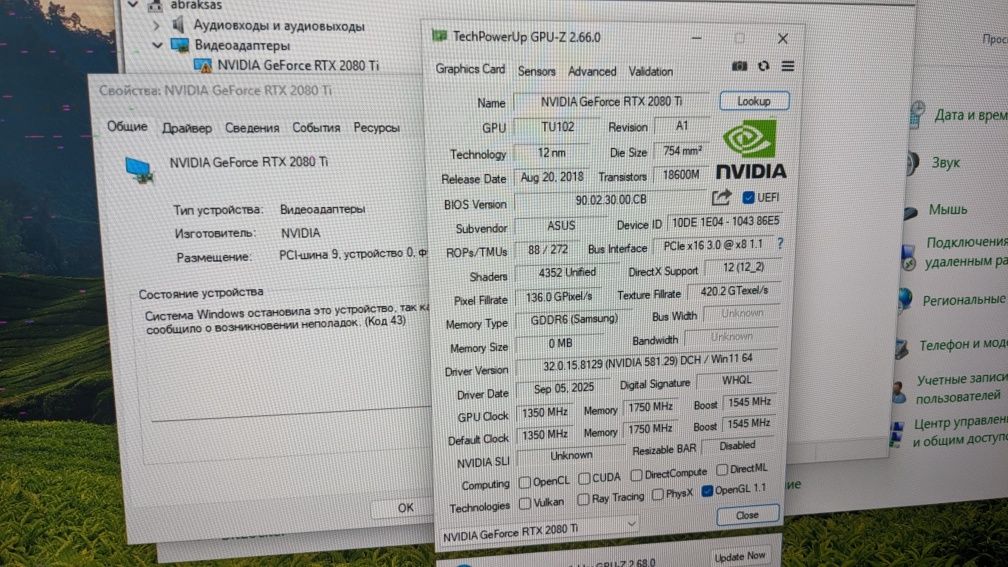Screen dimensions: 1008x567
Task: Open Звук sound icon in Control Panel
Action: point(913,163)
